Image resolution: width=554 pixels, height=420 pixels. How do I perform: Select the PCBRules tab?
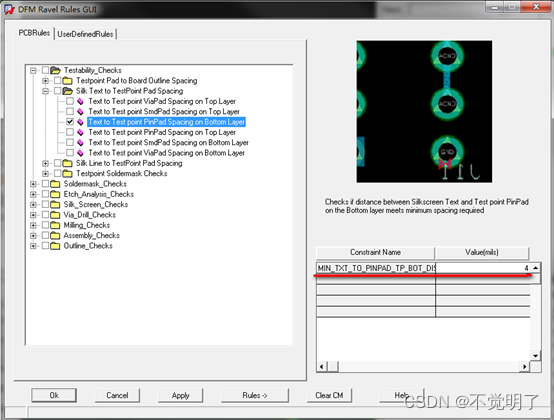[x=34, y=33]
